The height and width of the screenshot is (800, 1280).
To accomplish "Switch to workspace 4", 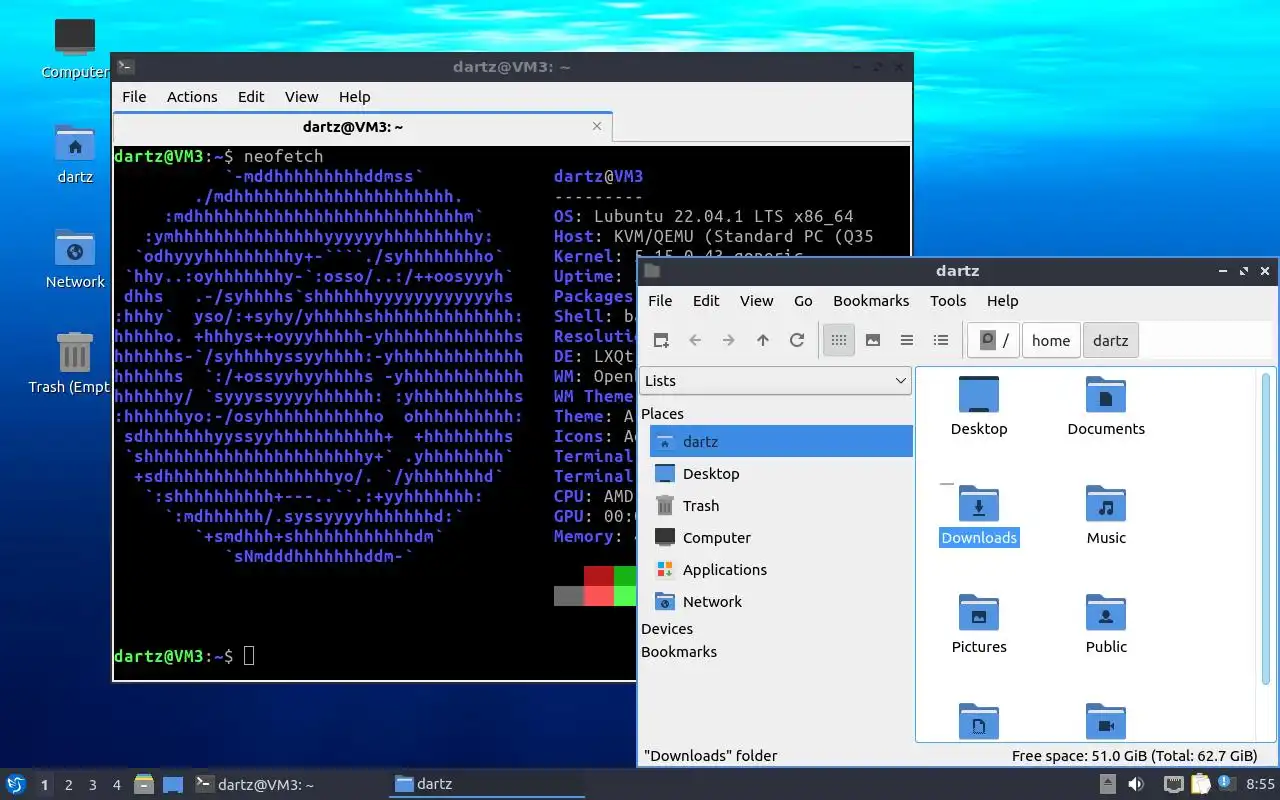I will 117,785.
